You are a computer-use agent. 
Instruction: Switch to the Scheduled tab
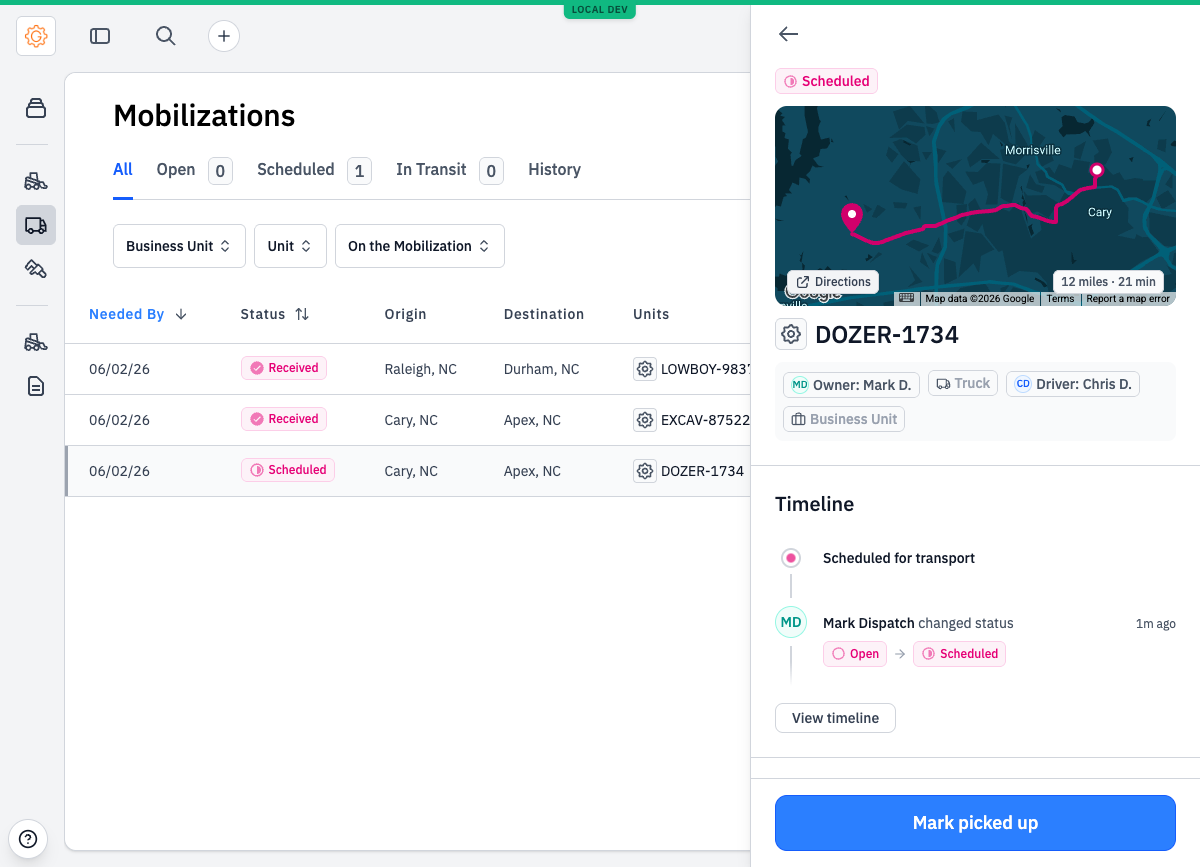(314, 170)
